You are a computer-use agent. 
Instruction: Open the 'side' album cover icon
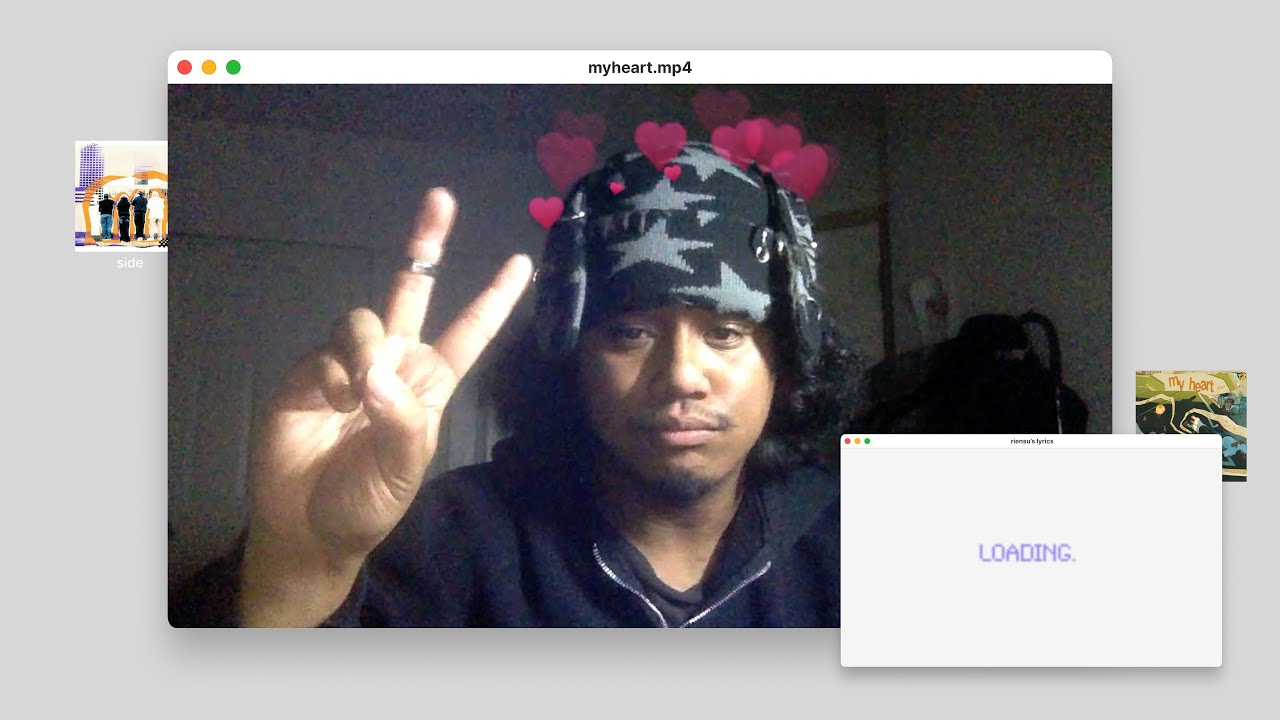121,196
